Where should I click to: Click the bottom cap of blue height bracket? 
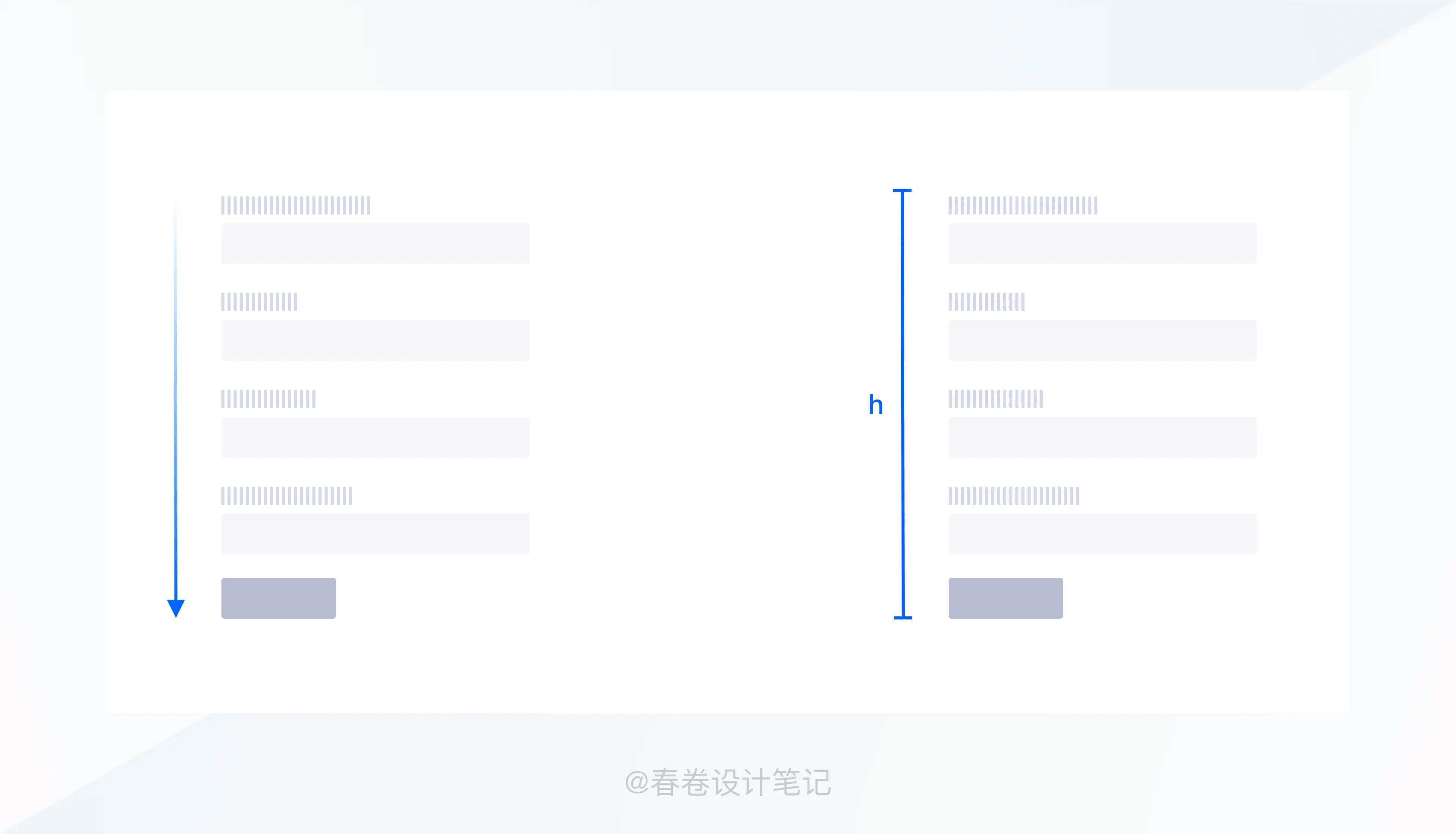pos(903,618)
